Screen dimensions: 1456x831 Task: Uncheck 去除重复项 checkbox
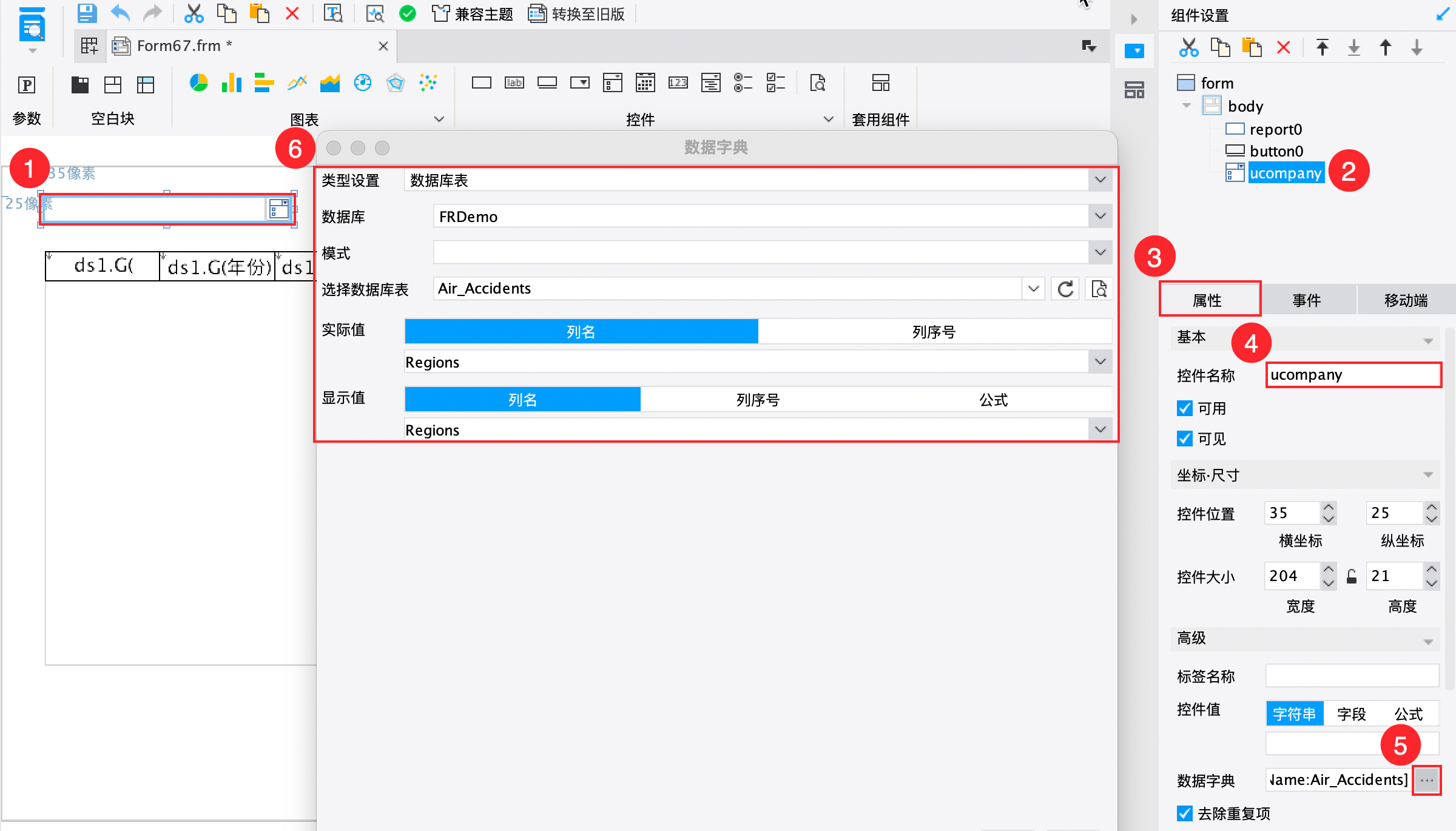click(x=1184, y=813)
